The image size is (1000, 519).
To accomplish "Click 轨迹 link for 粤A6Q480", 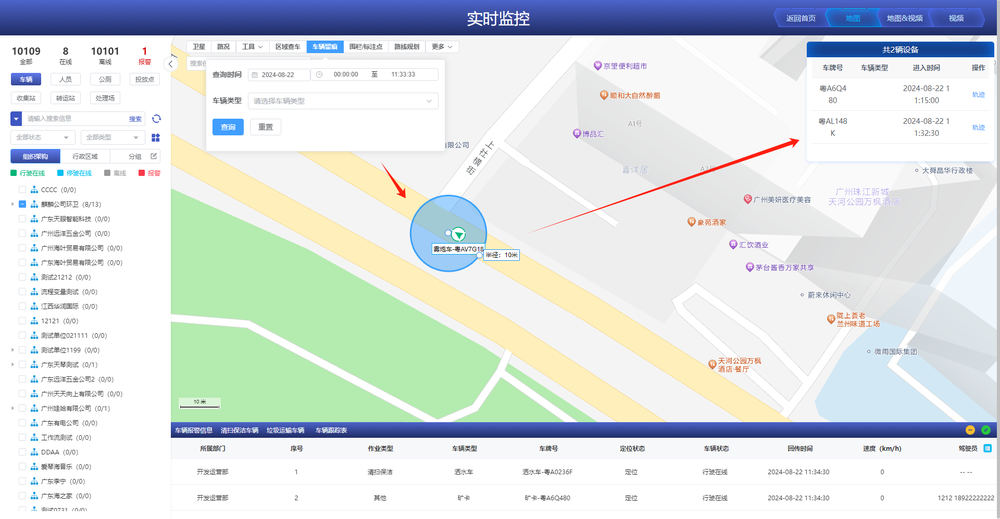I will tap(978, 94).
